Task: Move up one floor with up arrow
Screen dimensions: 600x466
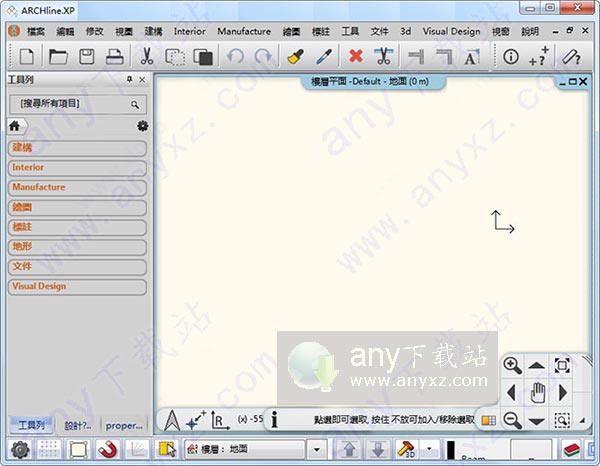Action: pos(349,450)
